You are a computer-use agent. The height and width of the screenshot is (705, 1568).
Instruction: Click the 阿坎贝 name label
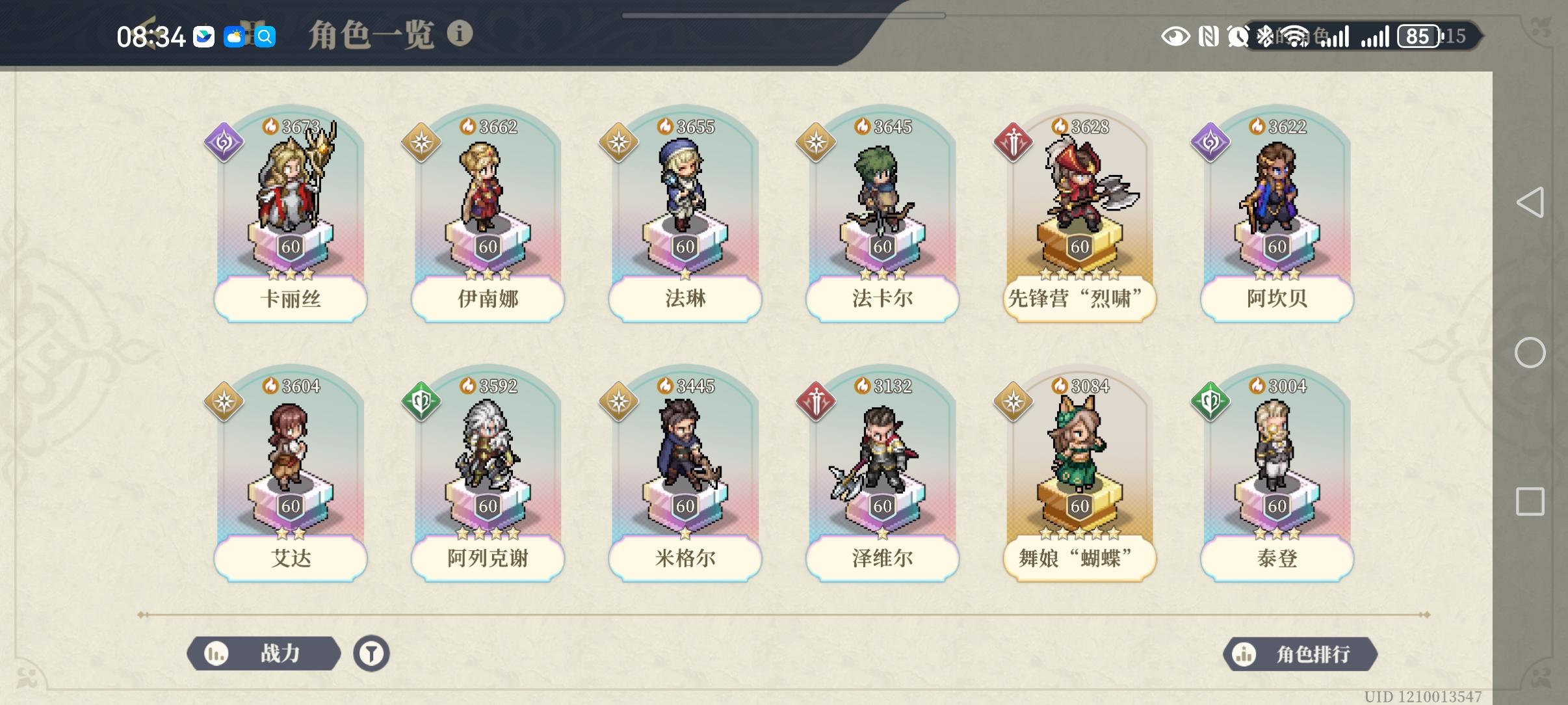tap(1277, 299)
